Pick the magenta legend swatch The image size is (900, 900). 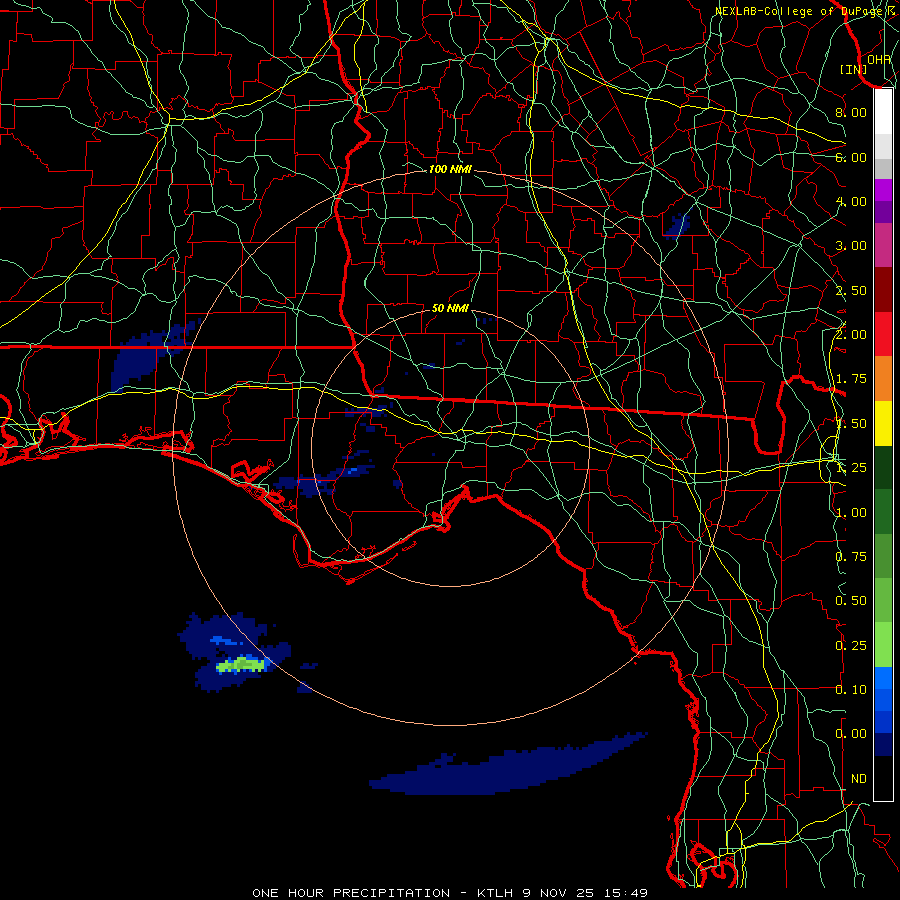pos(883,190)
